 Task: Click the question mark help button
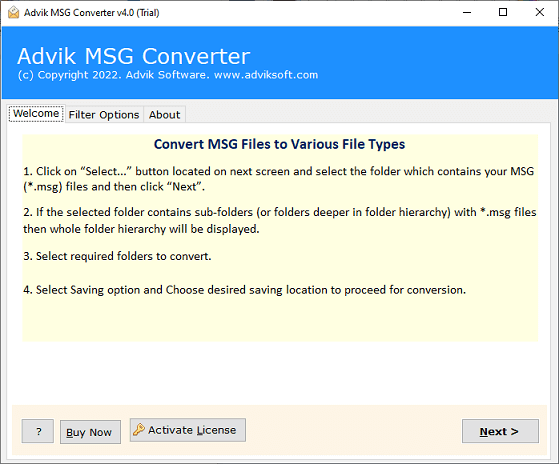point(38,431)
